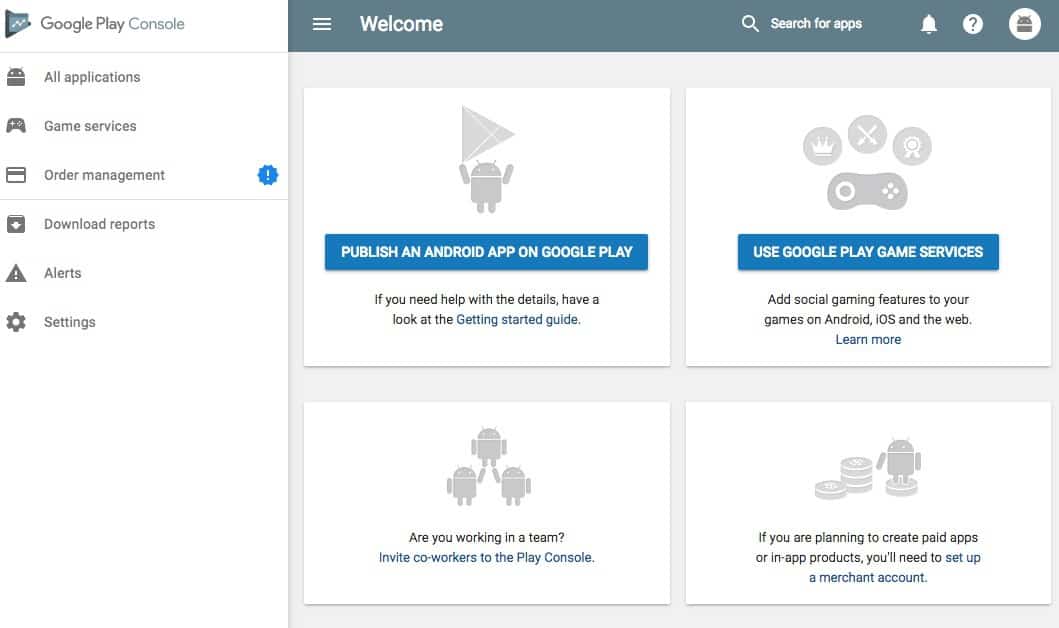The image size is (1059, 628).
Task: Click the All applications Android icon
Action: point(16,77)
